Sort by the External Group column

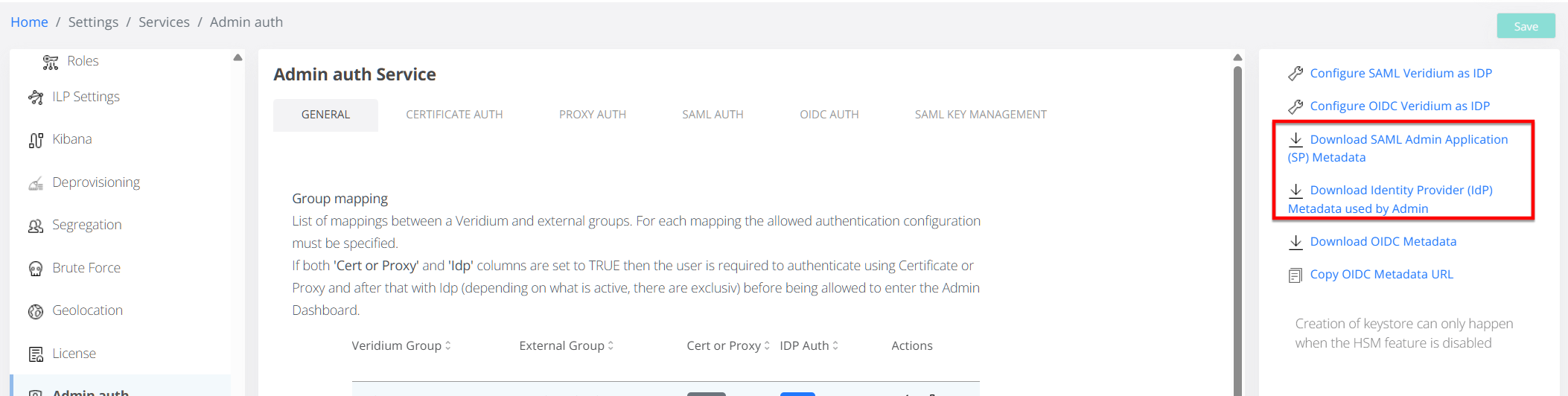(x=611, y=346)
